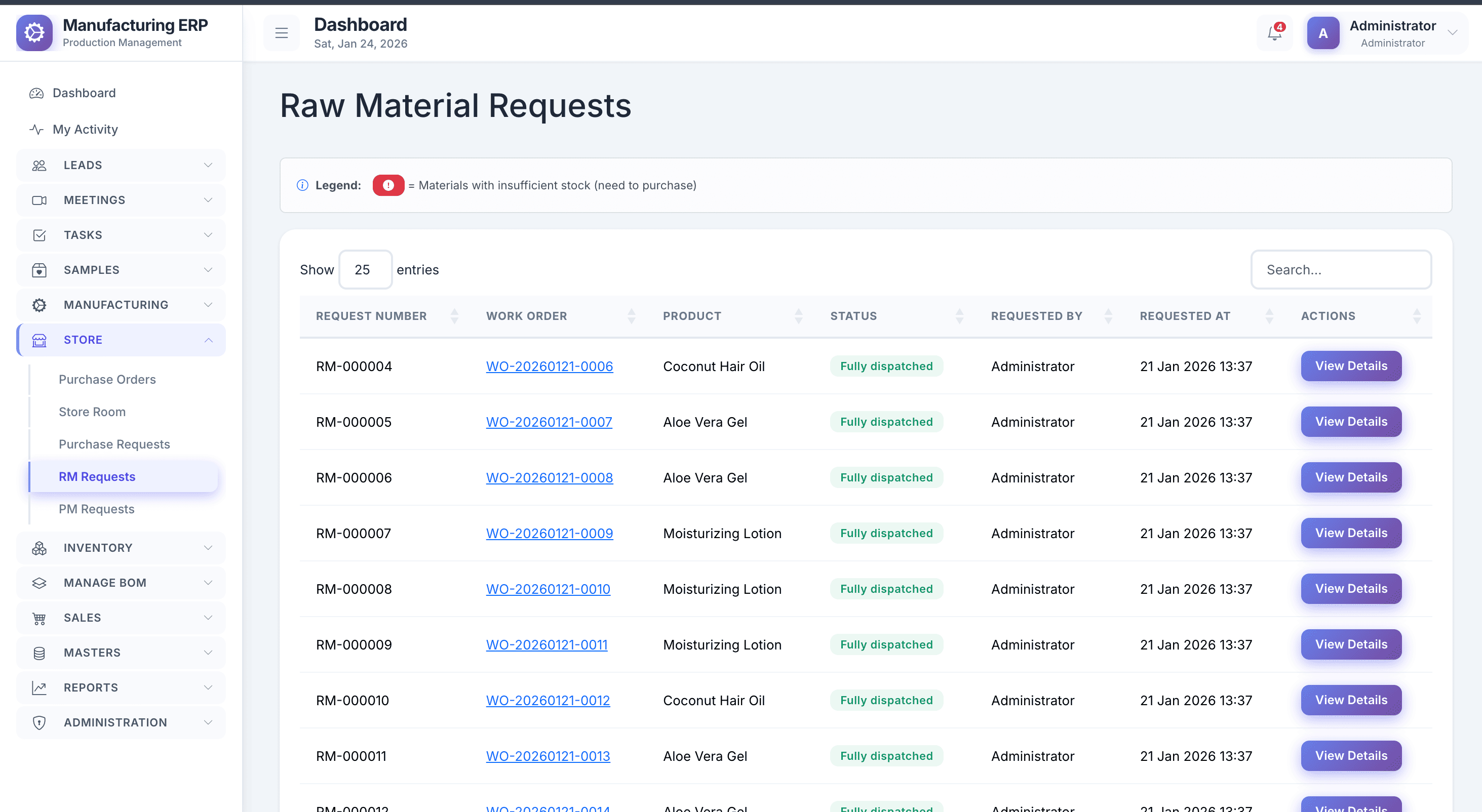This screenshot has width=1482, height=812.
Task: Click the legend info icon
Action: tap(302, 185)
